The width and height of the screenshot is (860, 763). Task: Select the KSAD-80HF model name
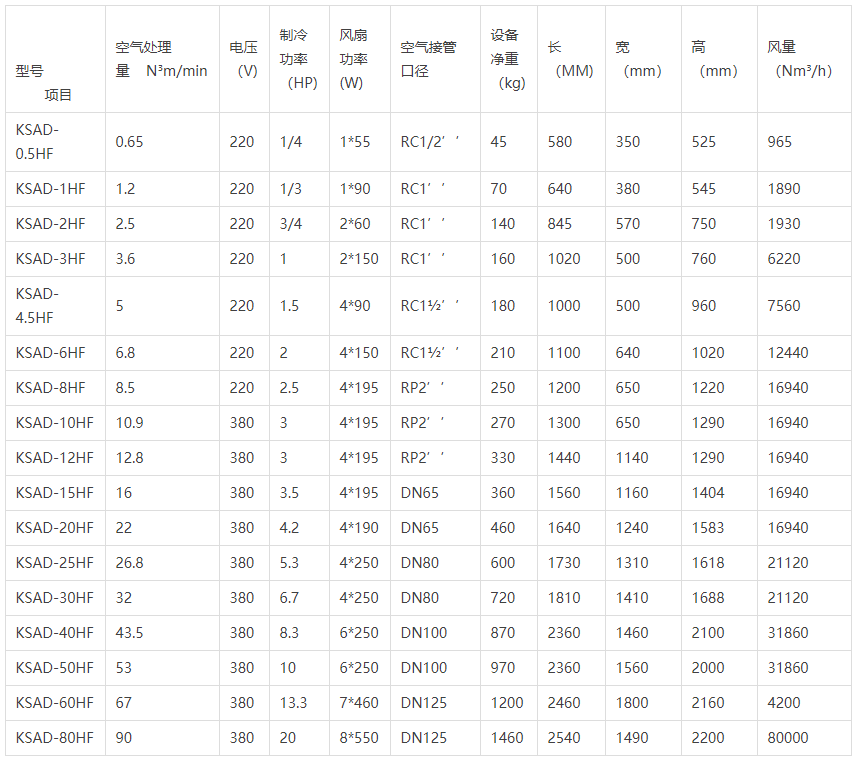(x=55, y=738)
